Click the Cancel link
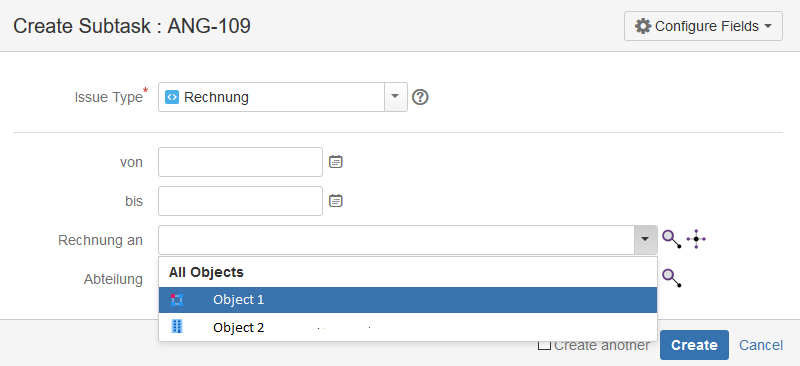The image size is (800, 366). click(x=761, y=345)
